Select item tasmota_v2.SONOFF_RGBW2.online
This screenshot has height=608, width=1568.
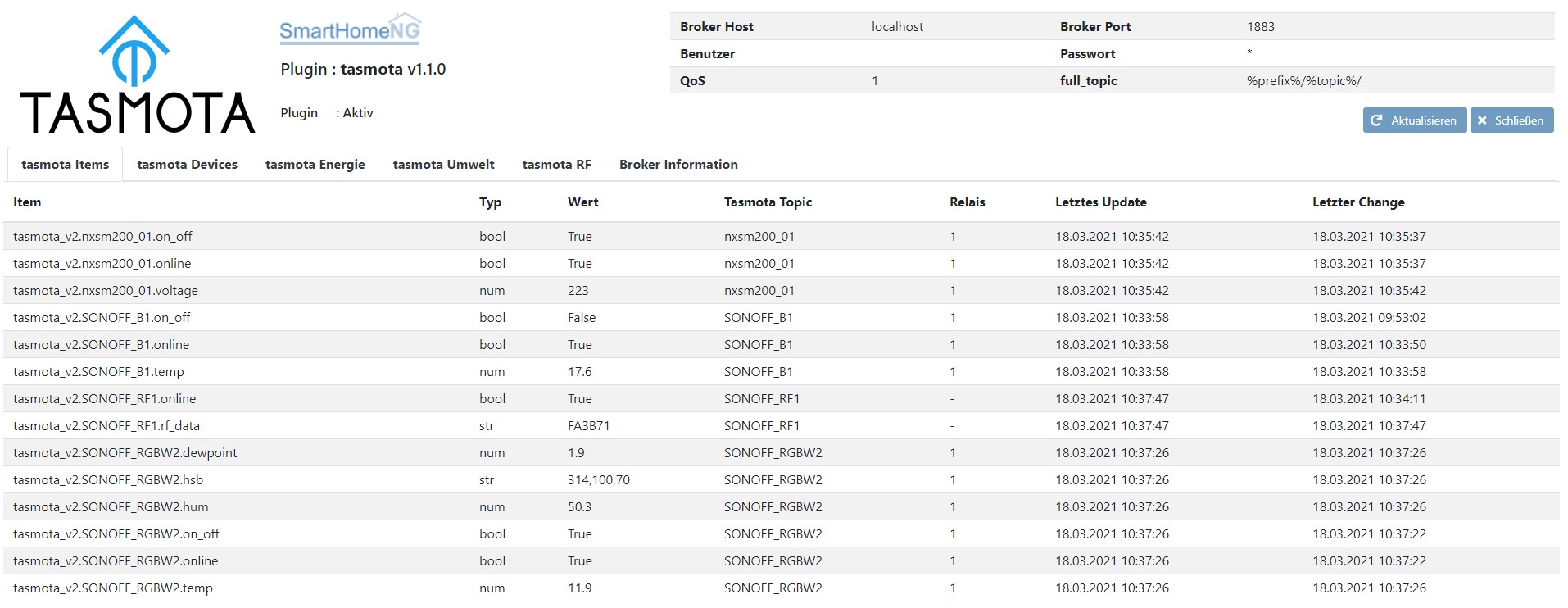pos(116,561)
